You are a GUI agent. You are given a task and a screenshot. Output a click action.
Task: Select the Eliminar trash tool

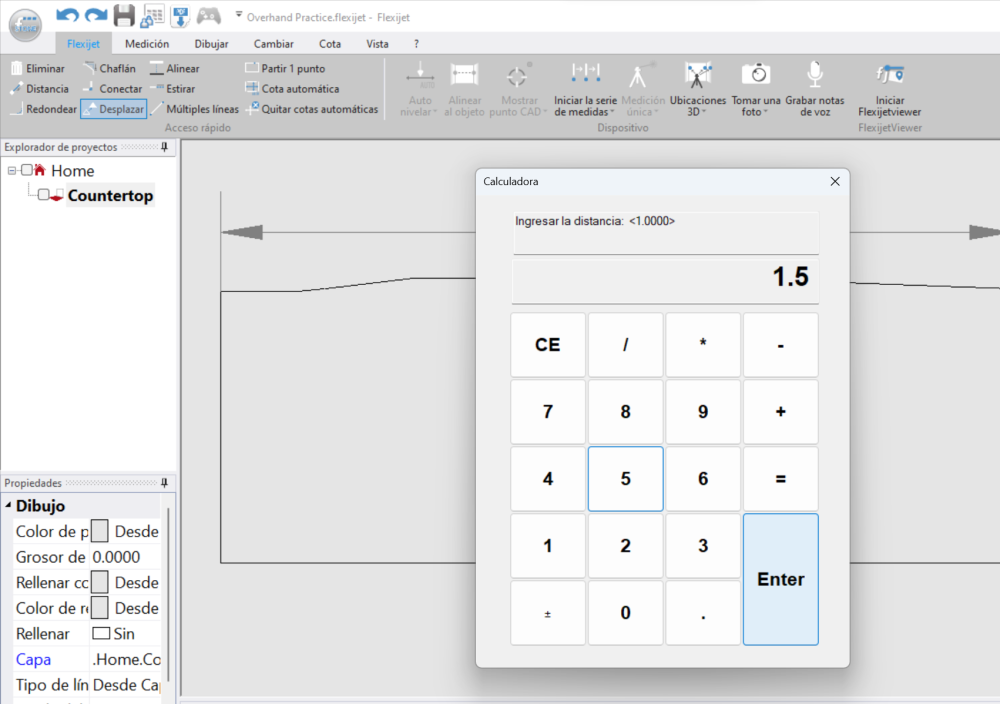coord(37,69)
